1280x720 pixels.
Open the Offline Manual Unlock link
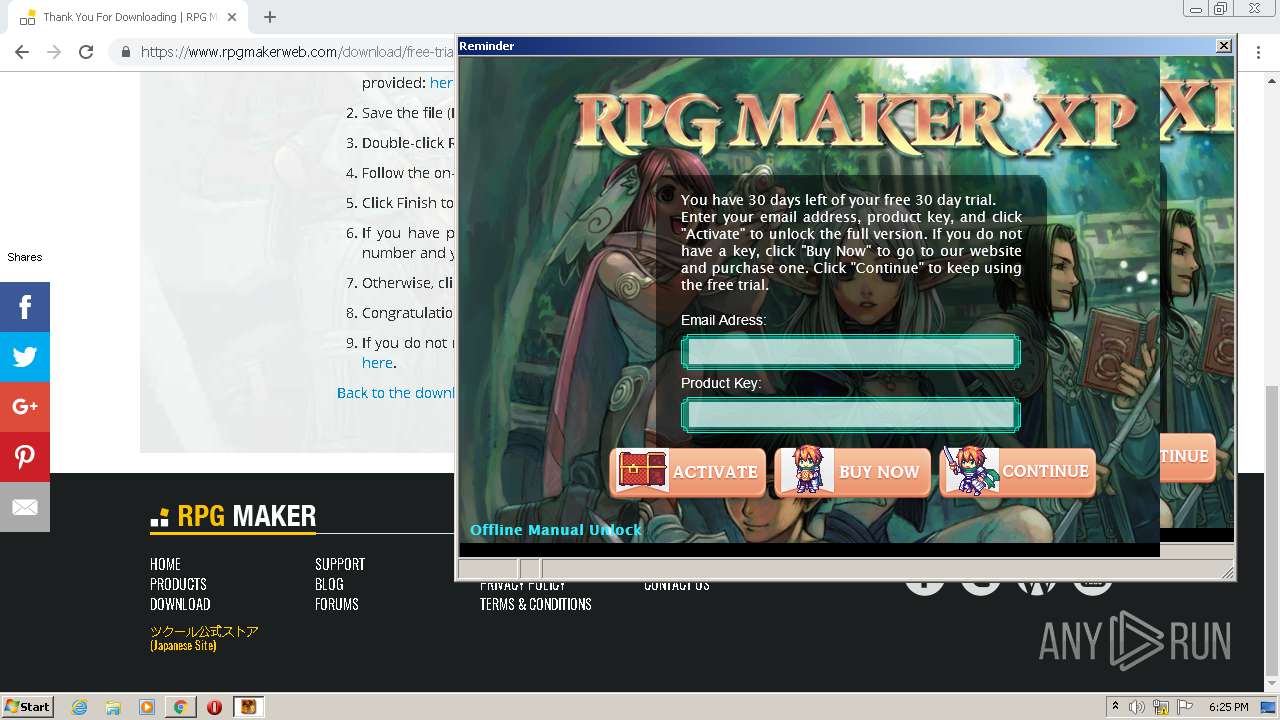pos(556,530)
